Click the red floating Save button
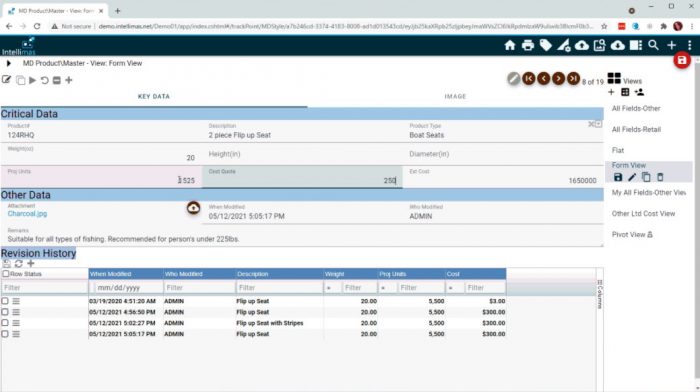This screenshot has width=700, height=392. coord(682,60)
